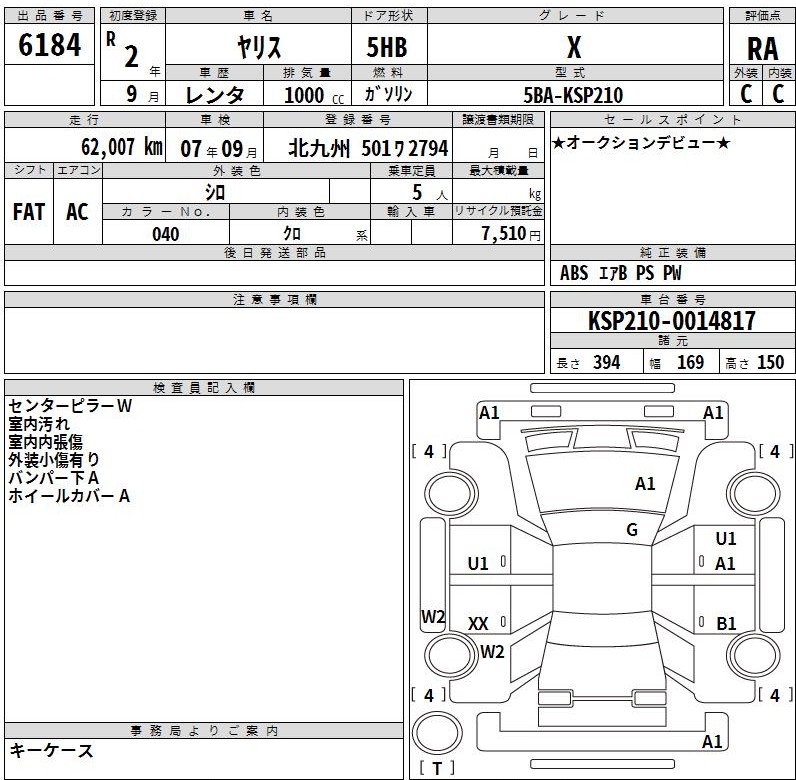The image size is (796, 780).
Task: Click the XX mark on the left rear door
Action: click(478, 624)
